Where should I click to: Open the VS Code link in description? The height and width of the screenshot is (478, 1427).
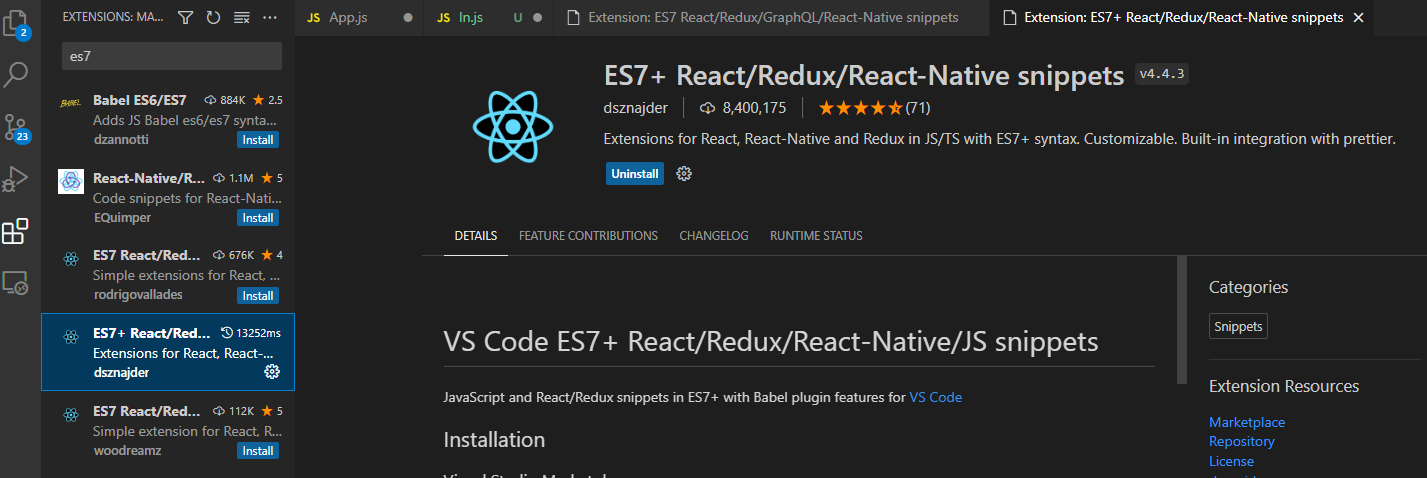tap(936, 397)
